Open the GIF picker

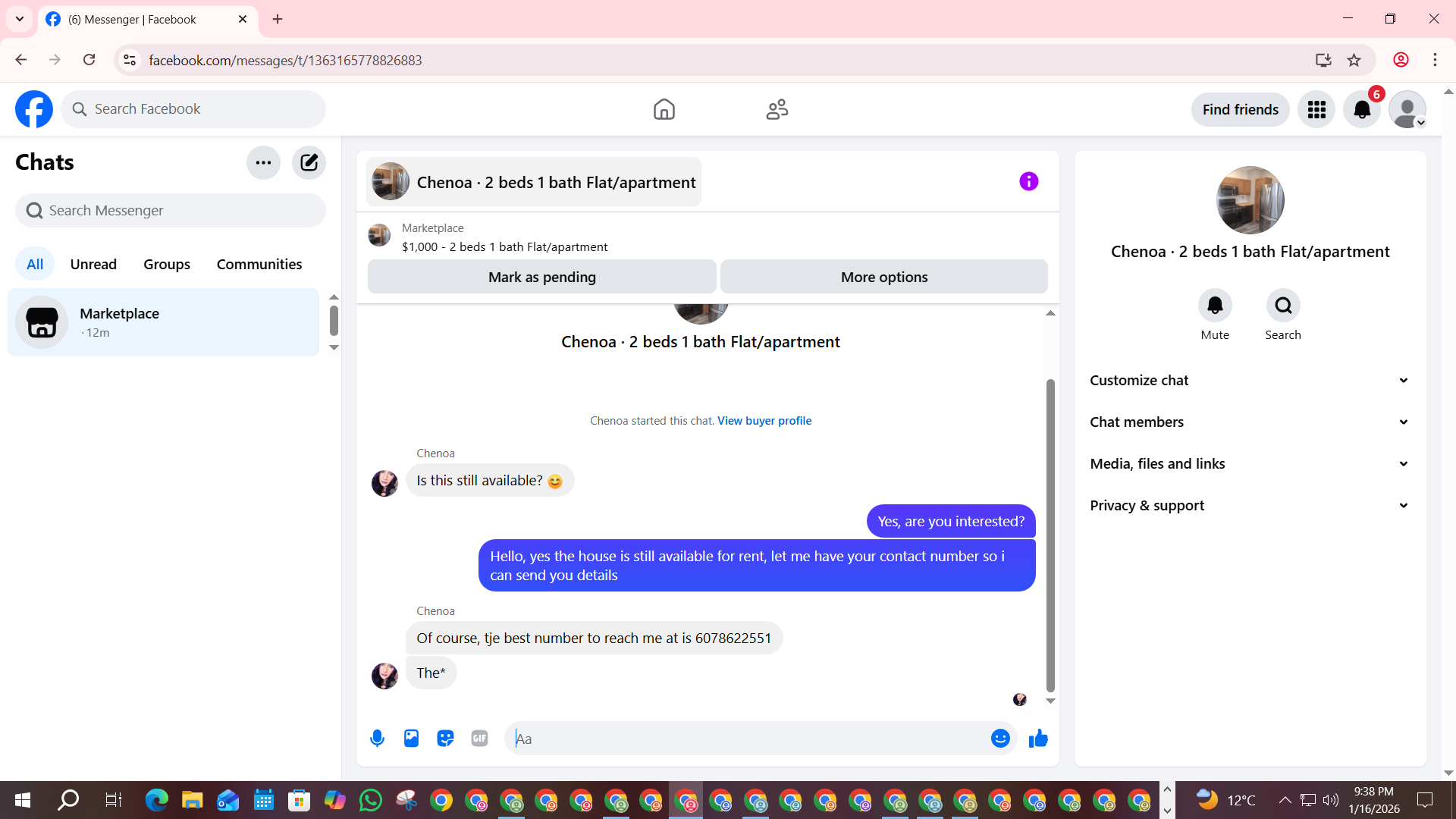(x=479, y=738)
